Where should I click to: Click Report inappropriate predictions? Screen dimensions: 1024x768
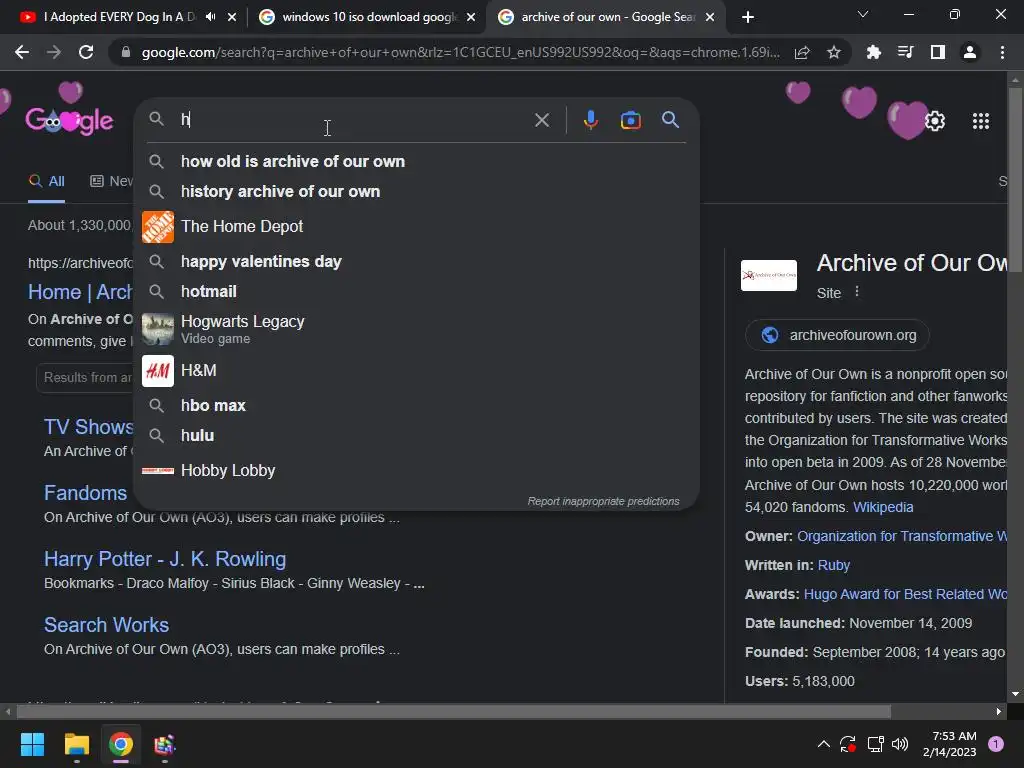point(603,501)
